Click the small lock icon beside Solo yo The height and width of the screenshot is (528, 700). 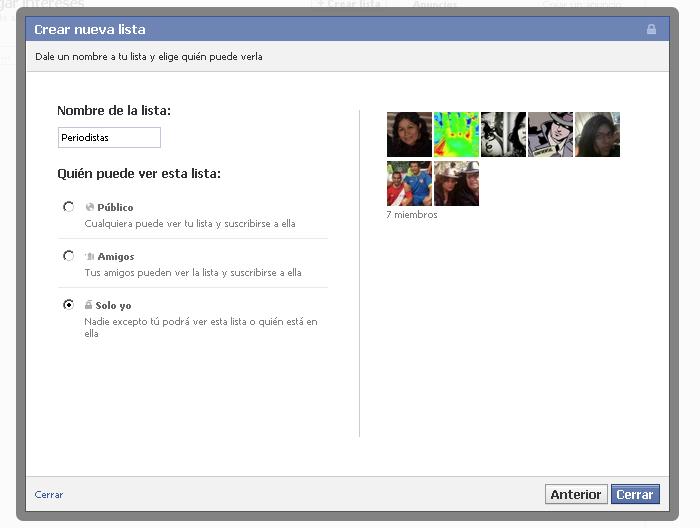point(90,305)
